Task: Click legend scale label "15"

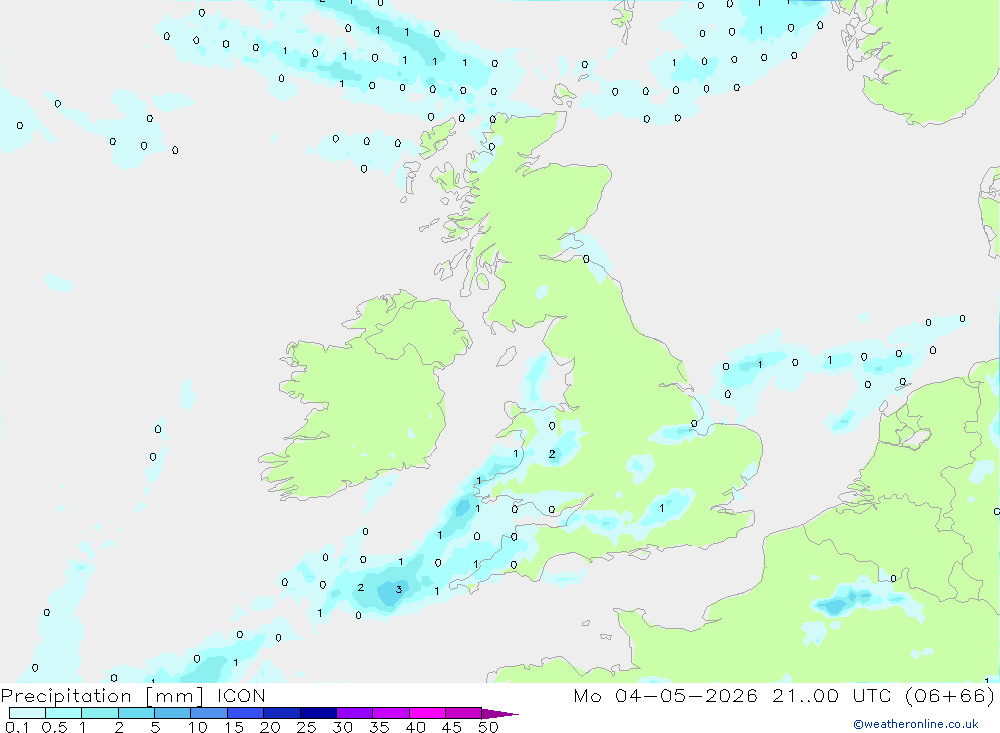Action: [234, 727]
